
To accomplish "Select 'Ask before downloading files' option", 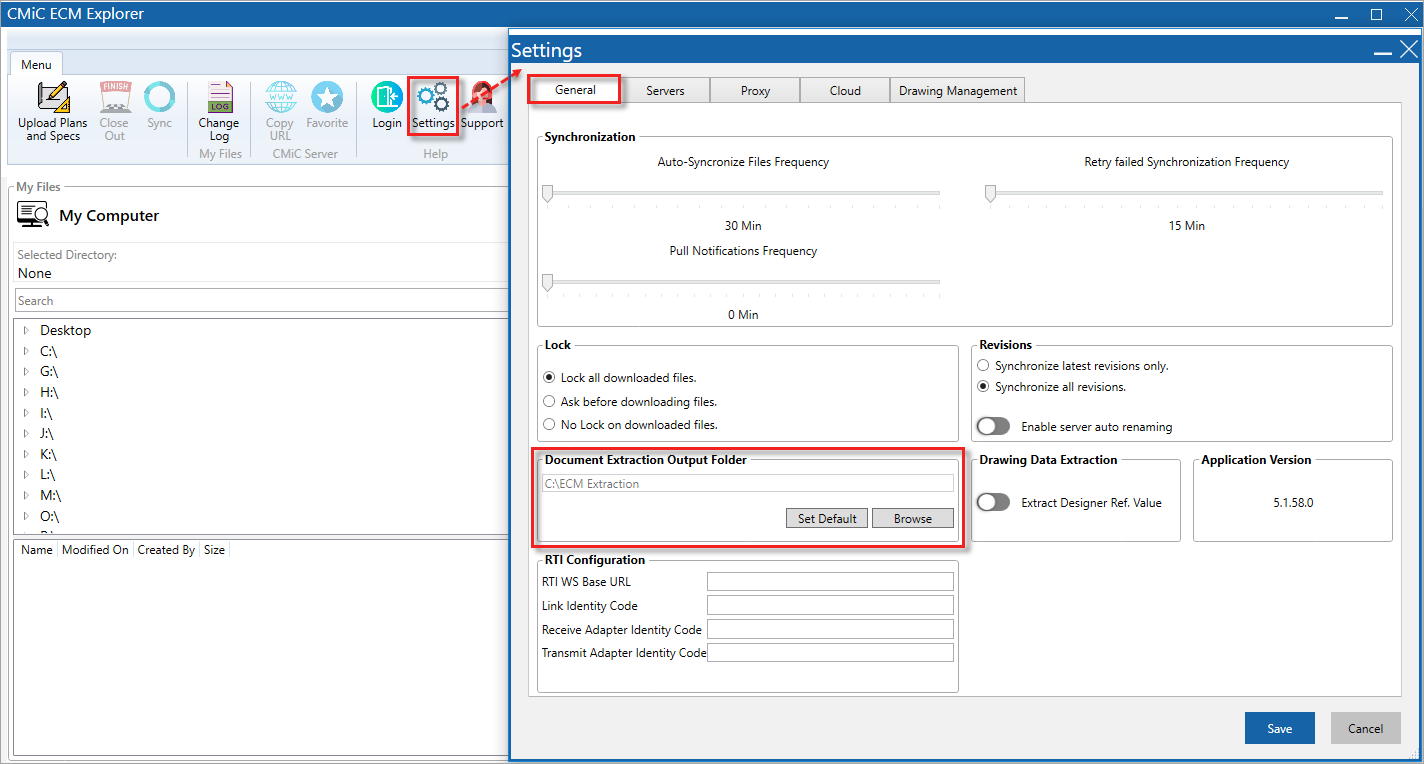I will coord(550,400).
